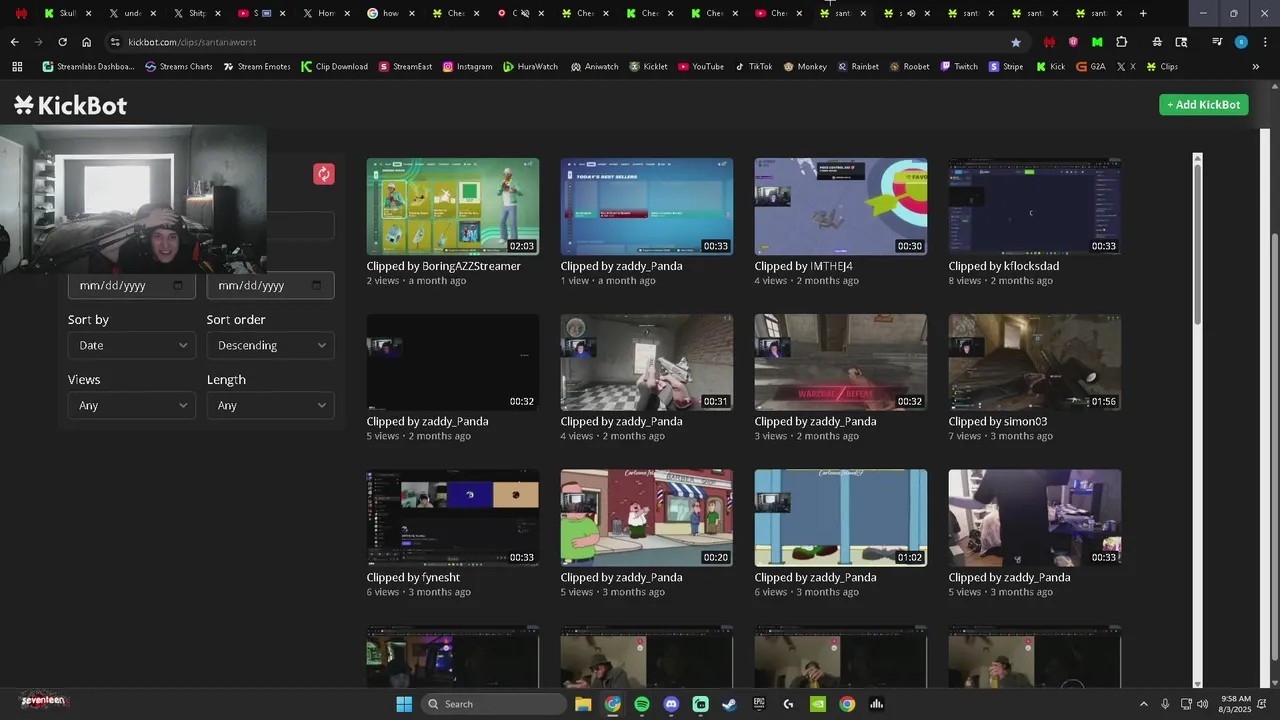Open the TikTok bookmark

754,66
